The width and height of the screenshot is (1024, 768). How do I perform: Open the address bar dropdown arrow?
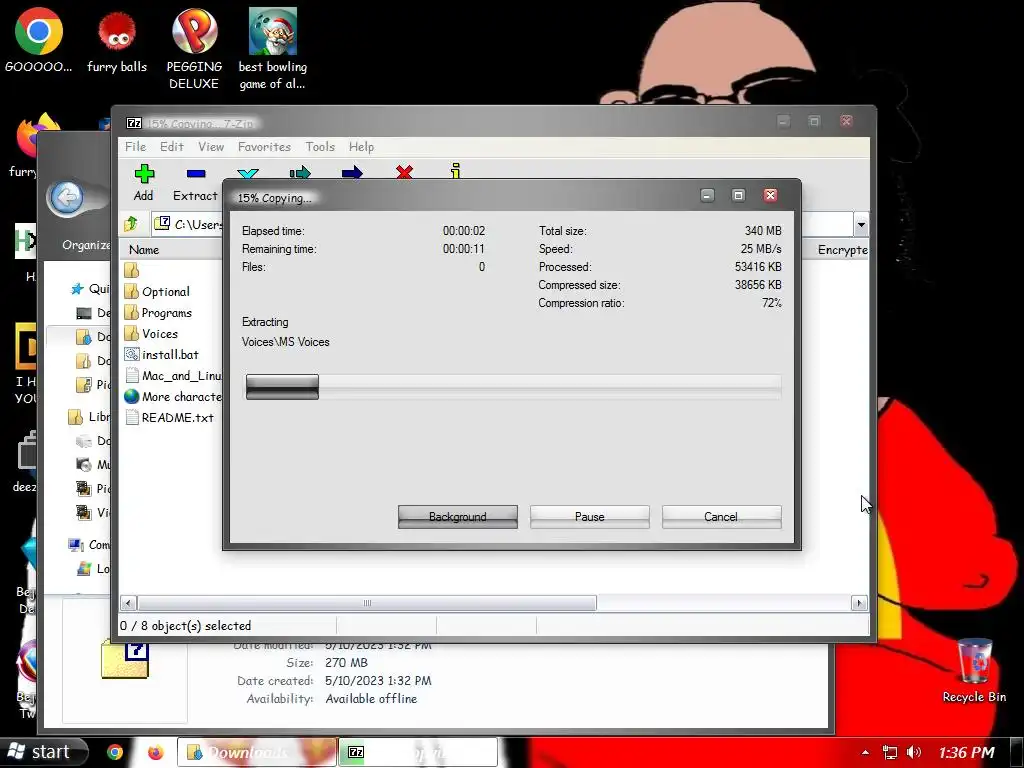tap(861, 225)
